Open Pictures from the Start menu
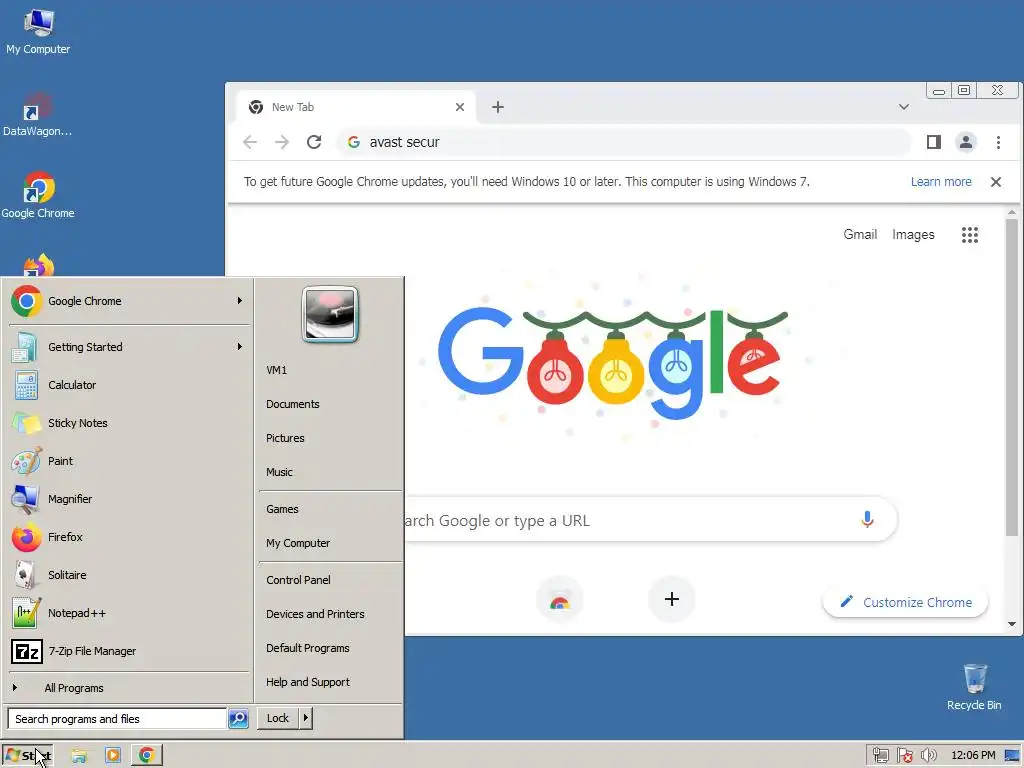 [x=330, y=438]
